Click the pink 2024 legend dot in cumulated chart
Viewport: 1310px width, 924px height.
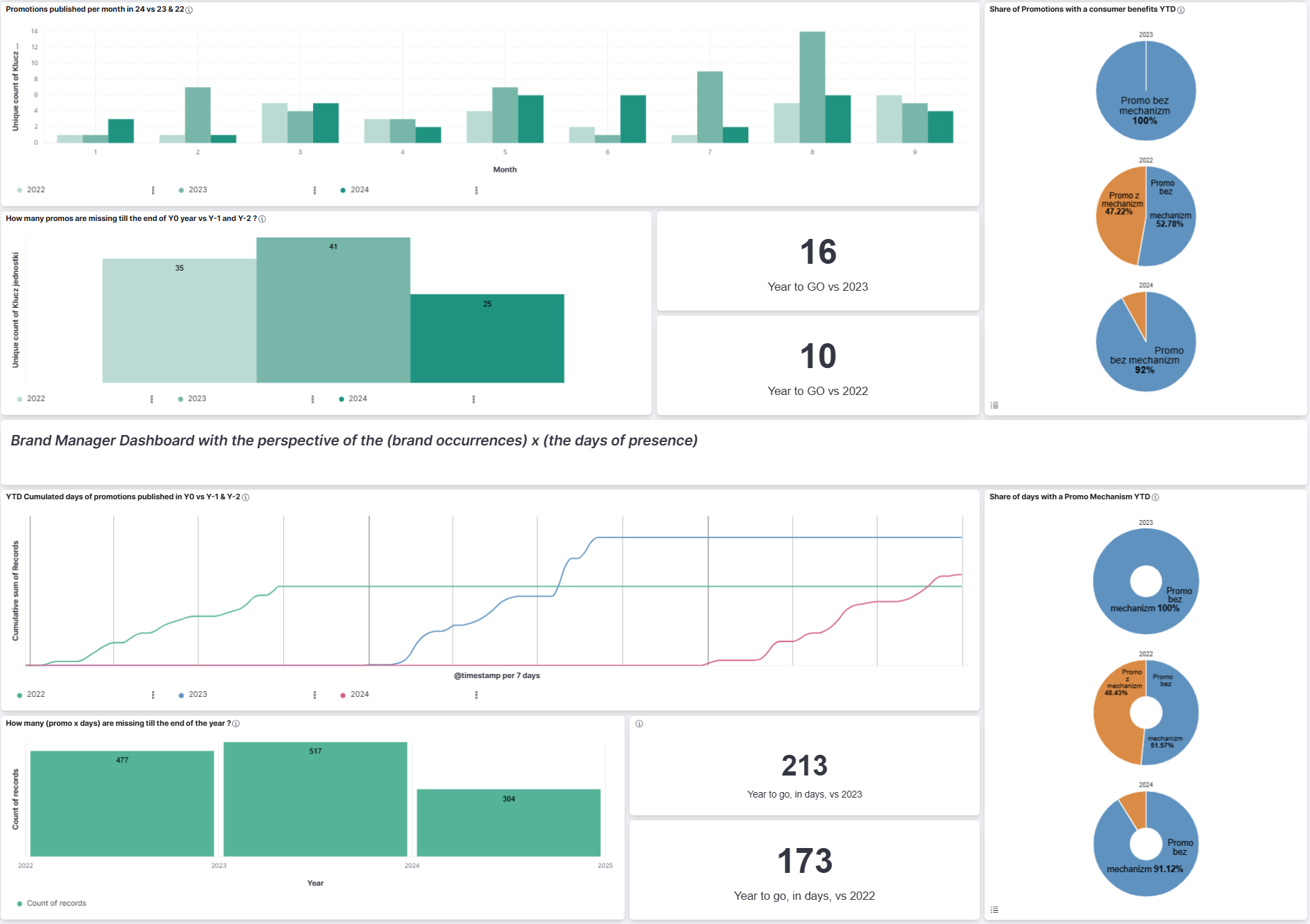[x=343, y=695]
